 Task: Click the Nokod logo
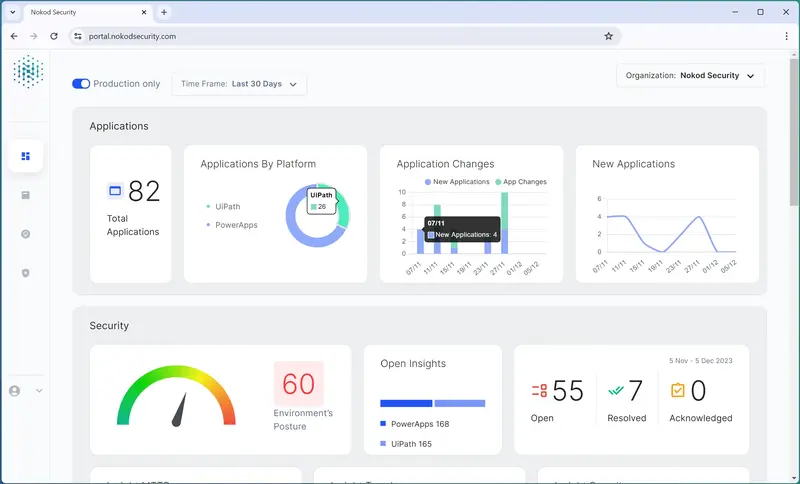28,71
